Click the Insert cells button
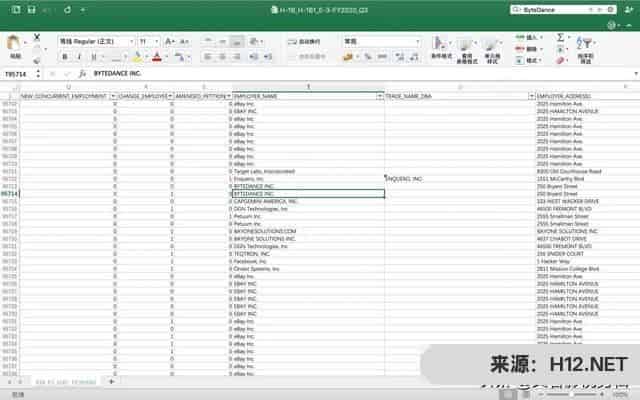This screenshot has height=400, width=640. click(529, 38)
